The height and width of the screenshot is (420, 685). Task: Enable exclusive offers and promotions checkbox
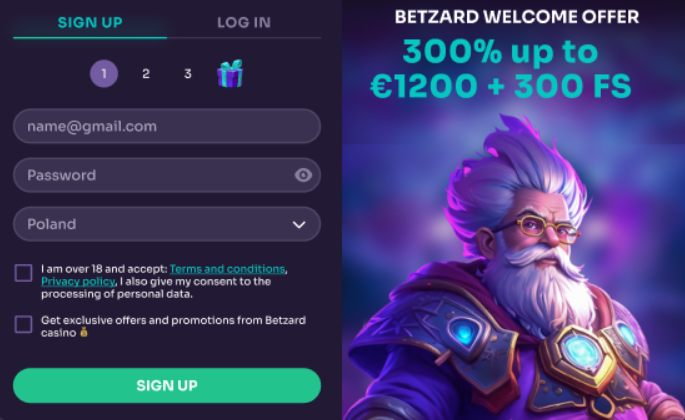coord(24,325)
